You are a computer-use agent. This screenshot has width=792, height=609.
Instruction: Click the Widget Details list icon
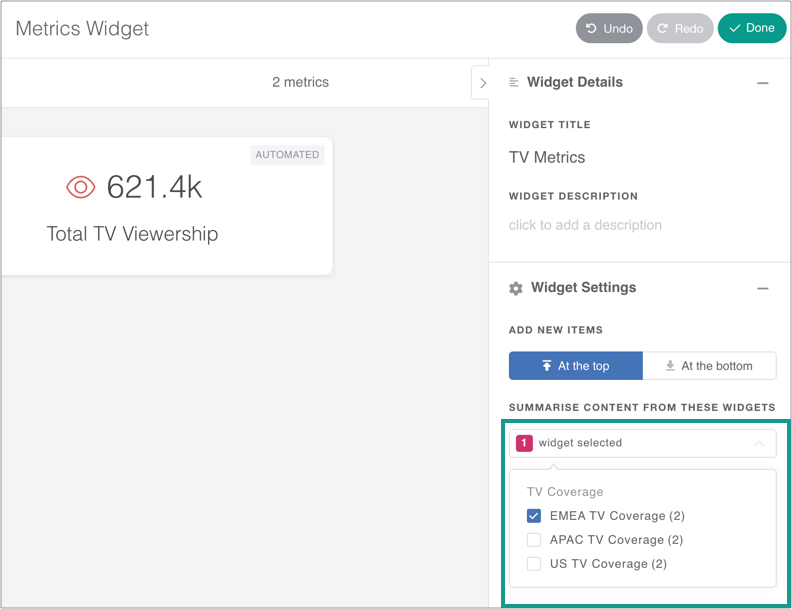514,82
